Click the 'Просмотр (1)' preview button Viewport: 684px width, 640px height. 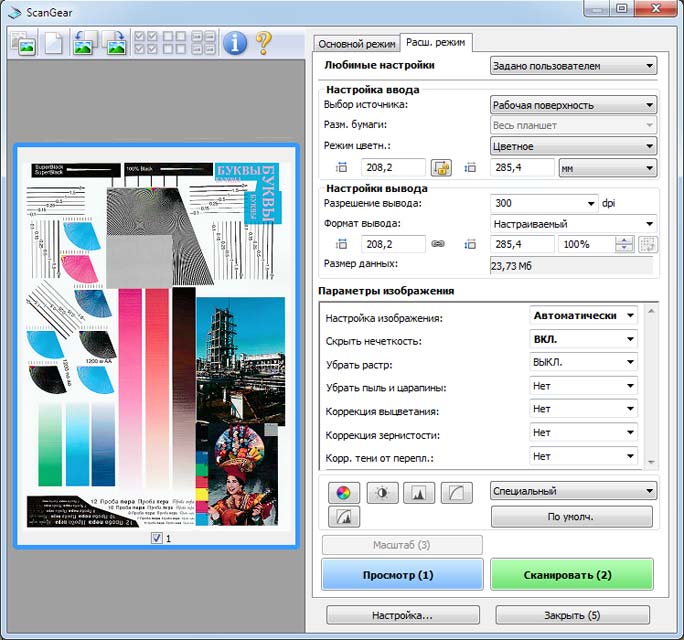402,575
